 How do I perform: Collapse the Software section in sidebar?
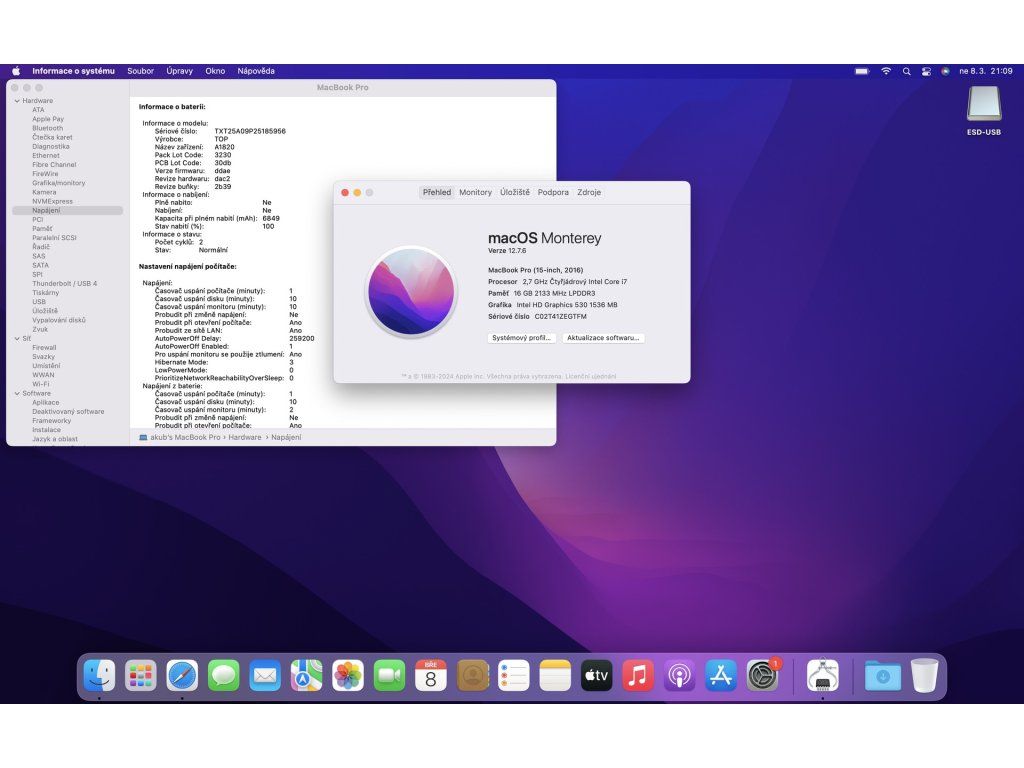coord(16,394)
